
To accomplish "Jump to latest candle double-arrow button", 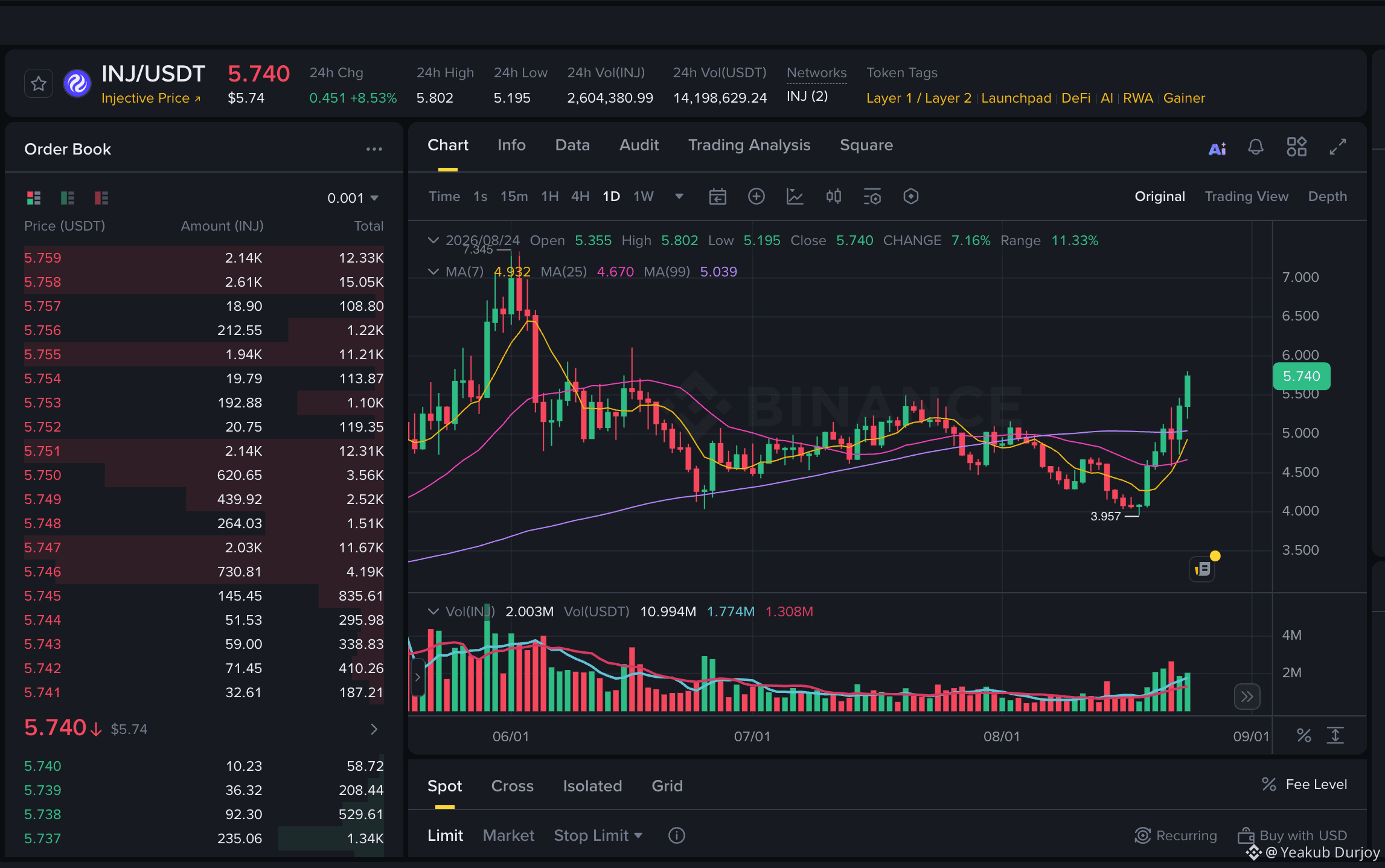I will click(x=1247, y=697).
